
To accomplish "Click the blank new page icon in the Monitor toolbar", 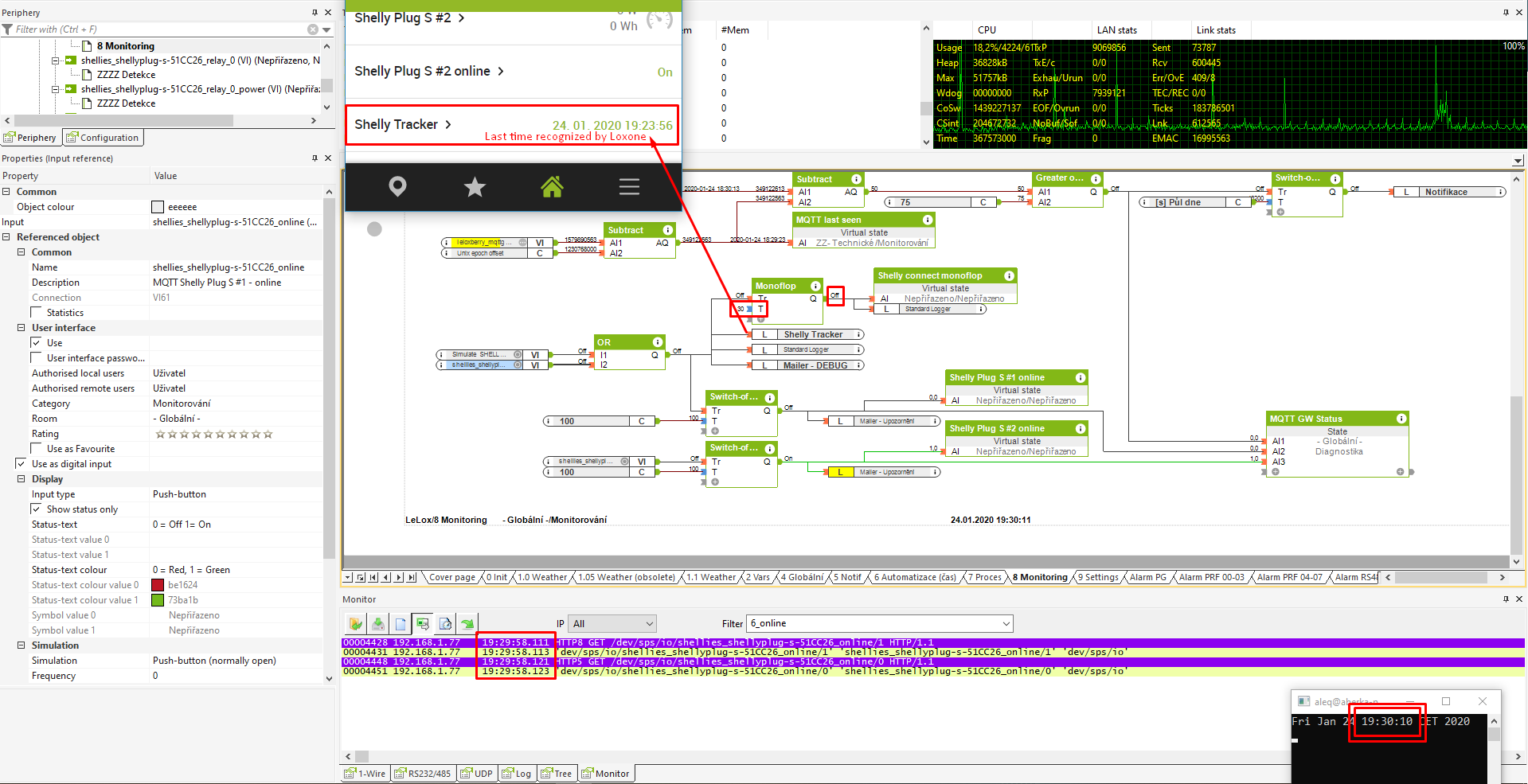I will 401,624.
